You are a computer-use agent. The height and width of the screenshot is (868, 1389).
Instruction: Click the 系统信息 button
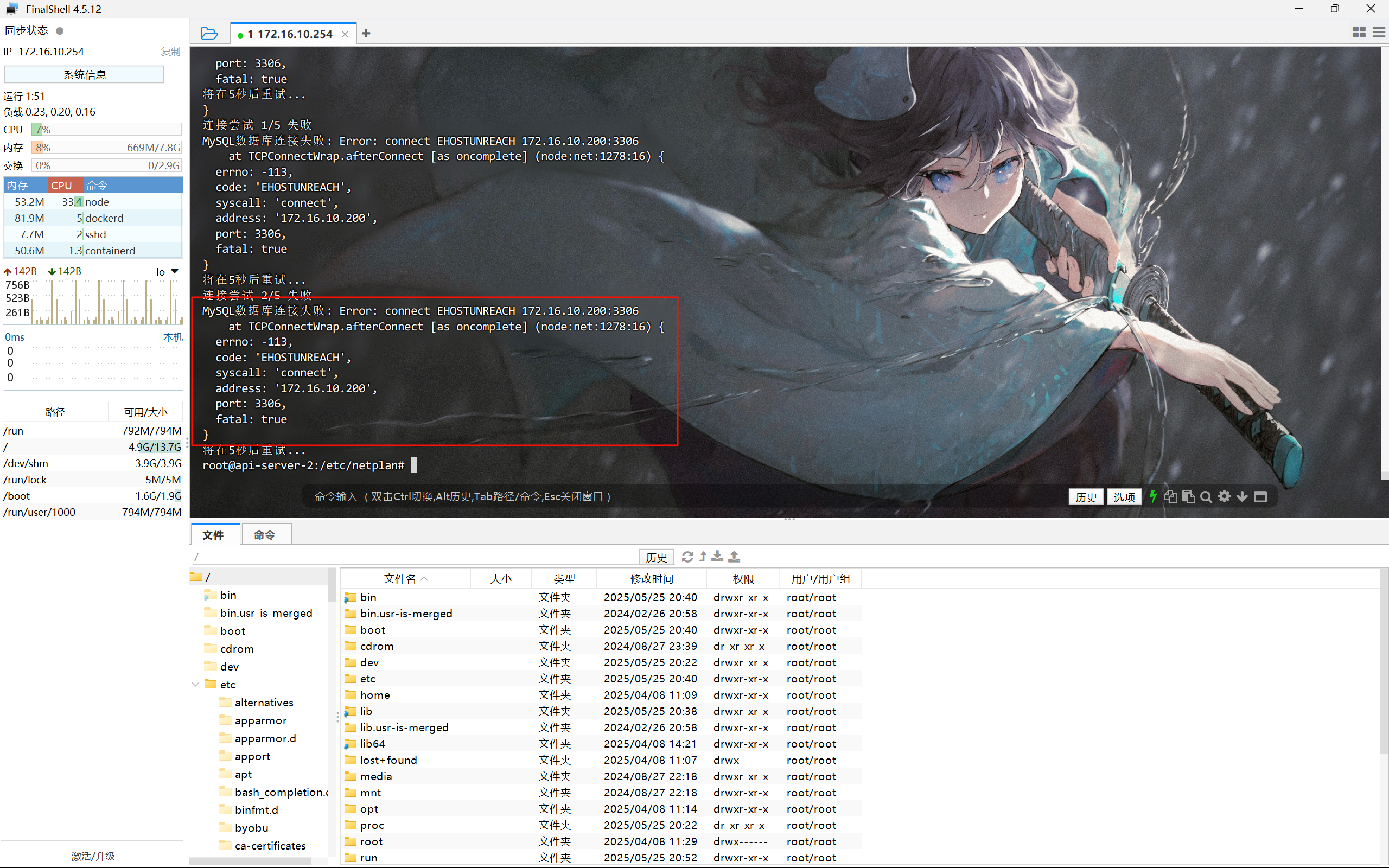point(85,75)
